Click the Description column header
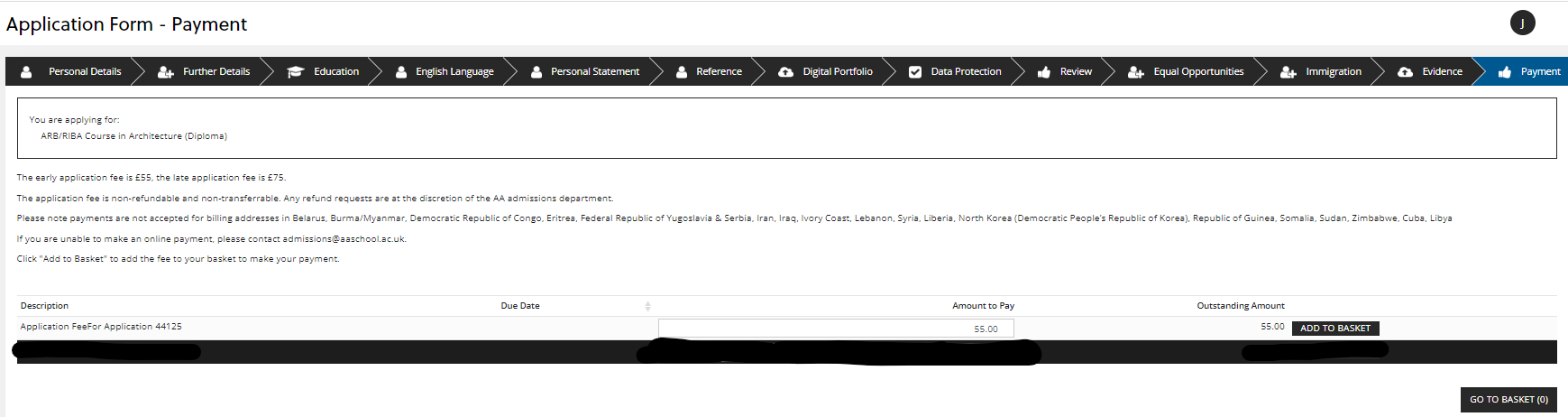Image resolution: width=1568 pixels, height=417 pixels. 44,306
